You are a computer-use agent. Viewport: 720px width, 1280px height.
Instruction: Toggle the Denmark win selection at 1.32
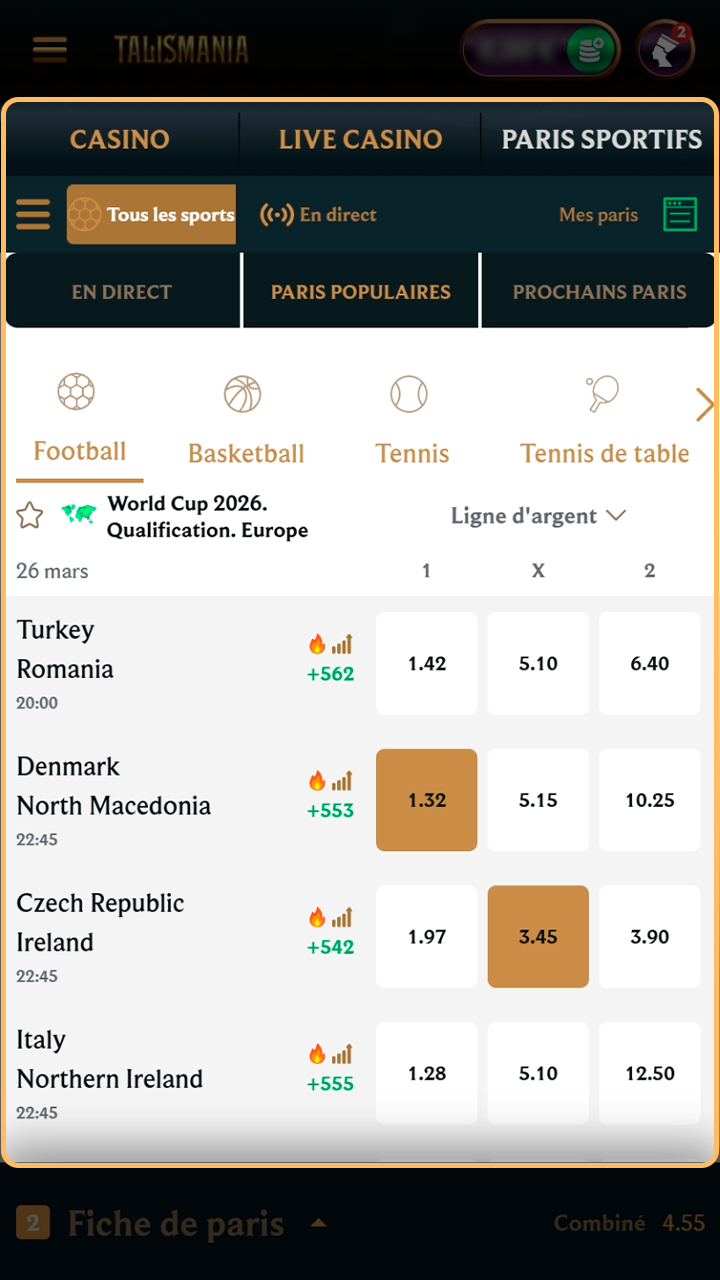[x=426, y=800]
